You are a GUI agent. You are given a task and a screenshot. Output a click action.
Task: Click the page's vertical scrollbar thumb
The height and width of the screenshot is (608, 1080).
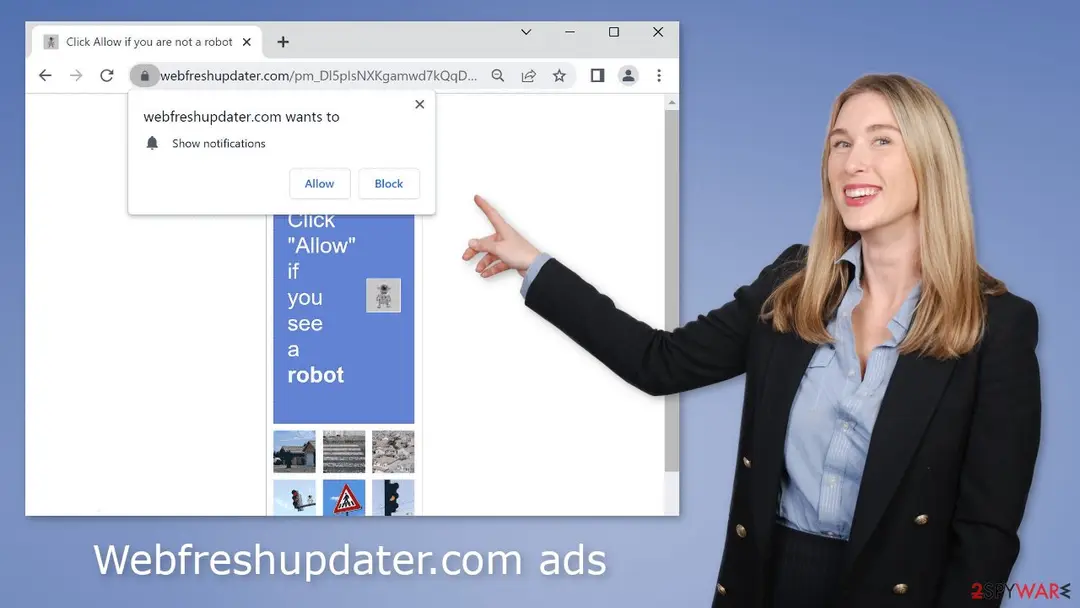click(x=672, y=290)
